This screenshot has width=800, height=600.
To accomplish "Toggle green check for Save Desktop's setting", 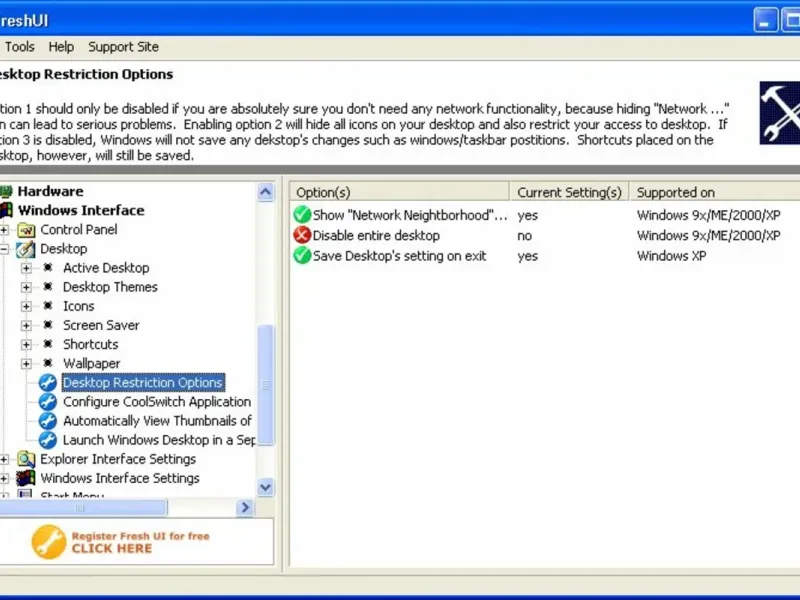I will [x=302, y=255].
